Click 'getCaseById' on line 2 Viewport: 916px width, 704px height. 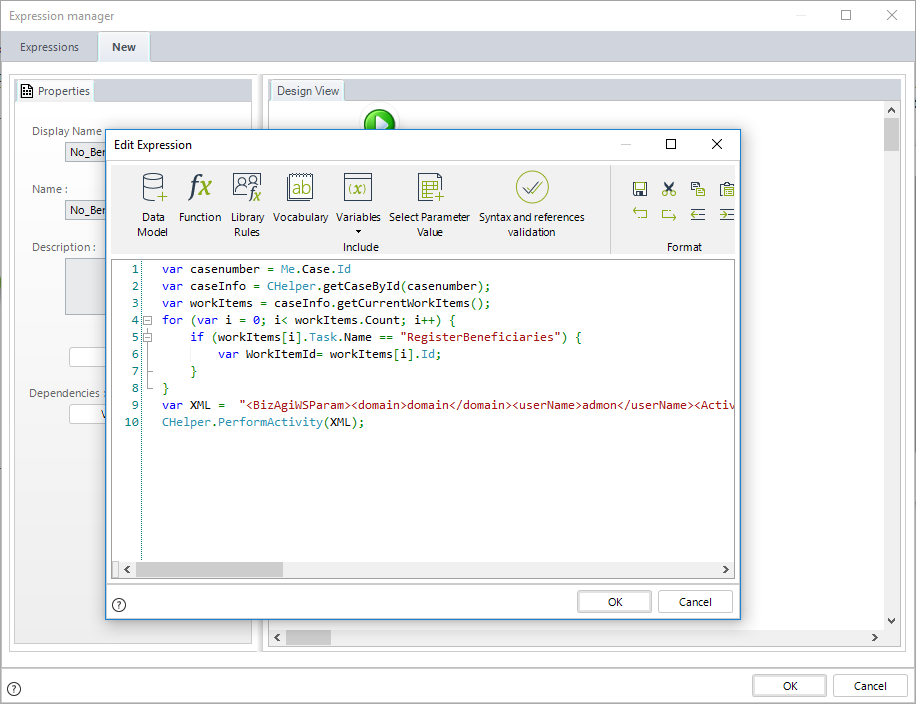coord(362,286)
